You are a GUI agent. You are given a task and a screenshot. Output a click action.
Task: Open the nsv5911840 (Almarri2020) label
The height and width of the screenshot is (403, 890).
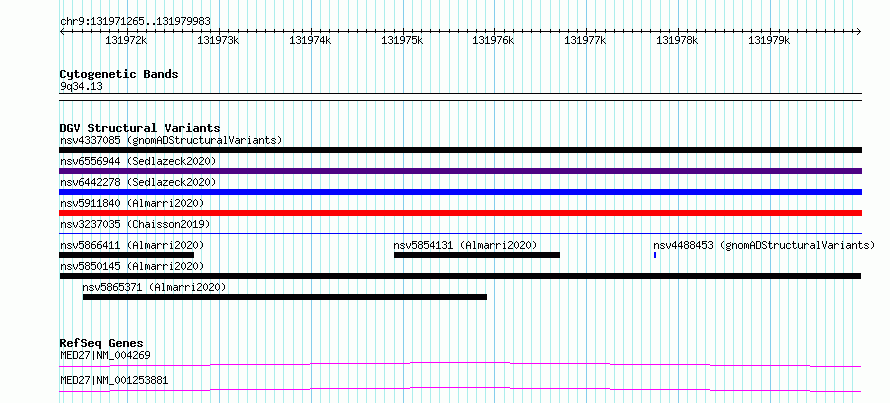click(132, 203)
